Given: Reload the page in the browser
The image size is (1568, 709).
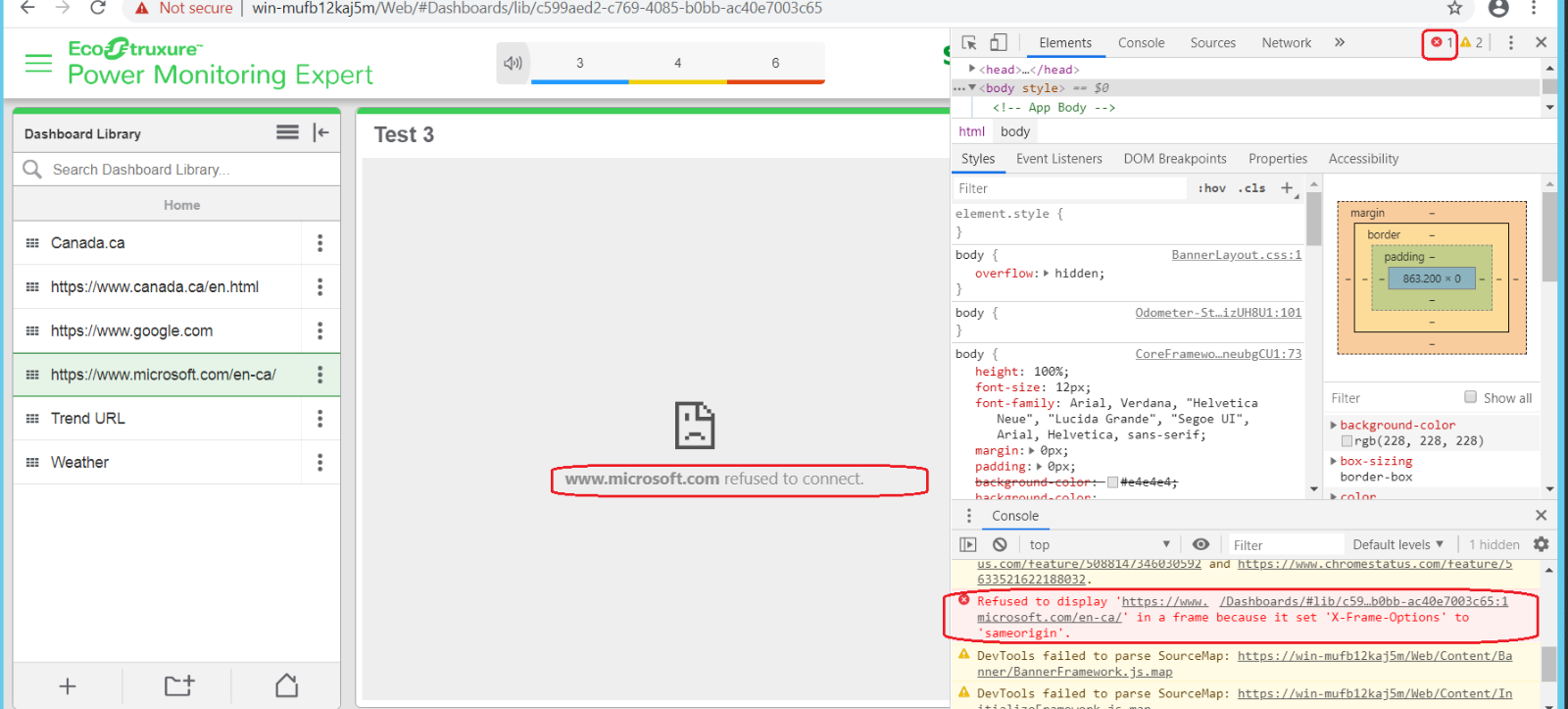Looking at the screenshot, I should 98,9.
